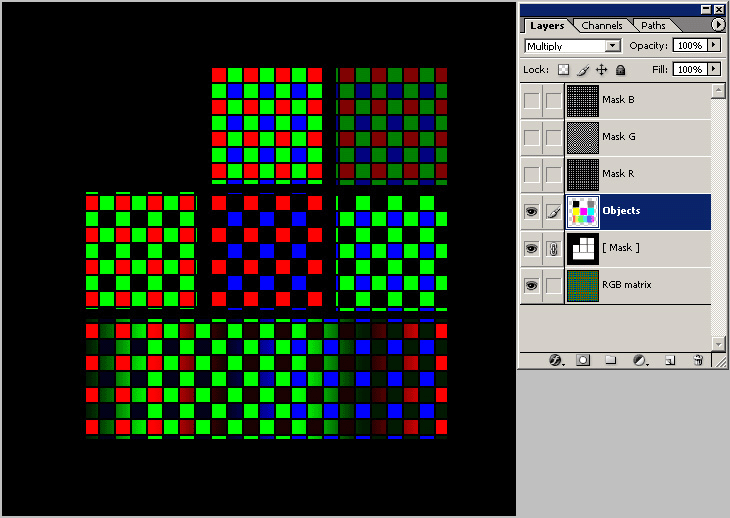Toggle lock all padlock icon
This screenshot has height=518, width=730.
point(620,70)
